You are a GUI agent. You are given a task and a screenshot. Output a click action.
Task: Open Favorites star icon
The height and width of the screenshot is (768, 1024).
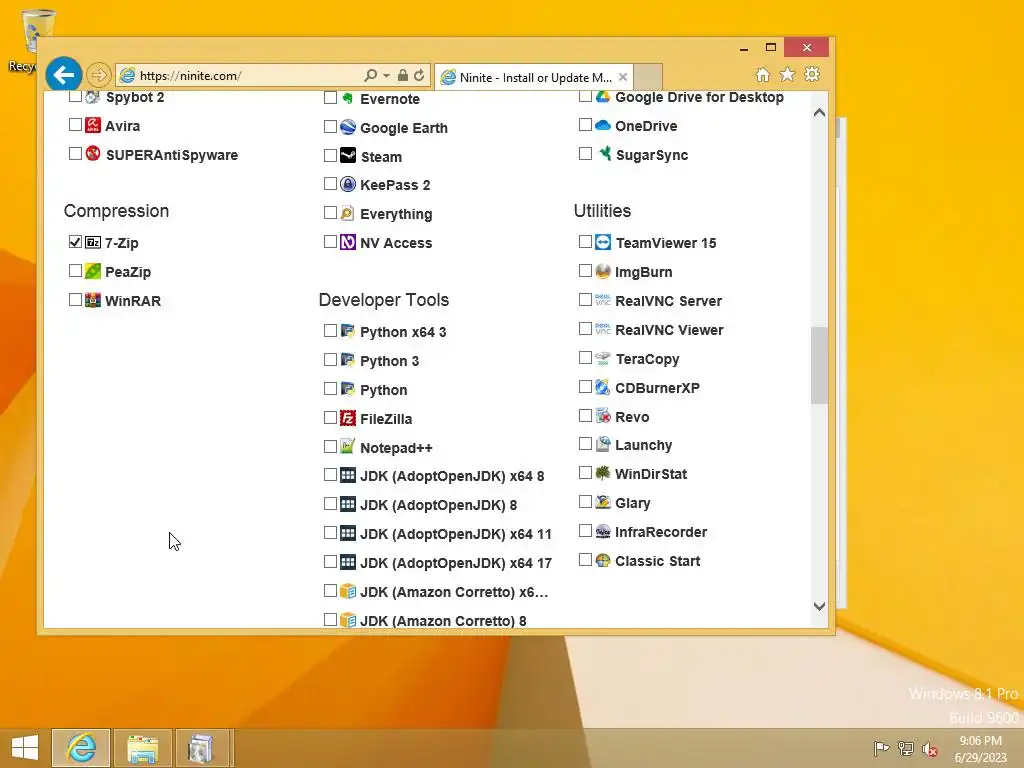point(788,74)
